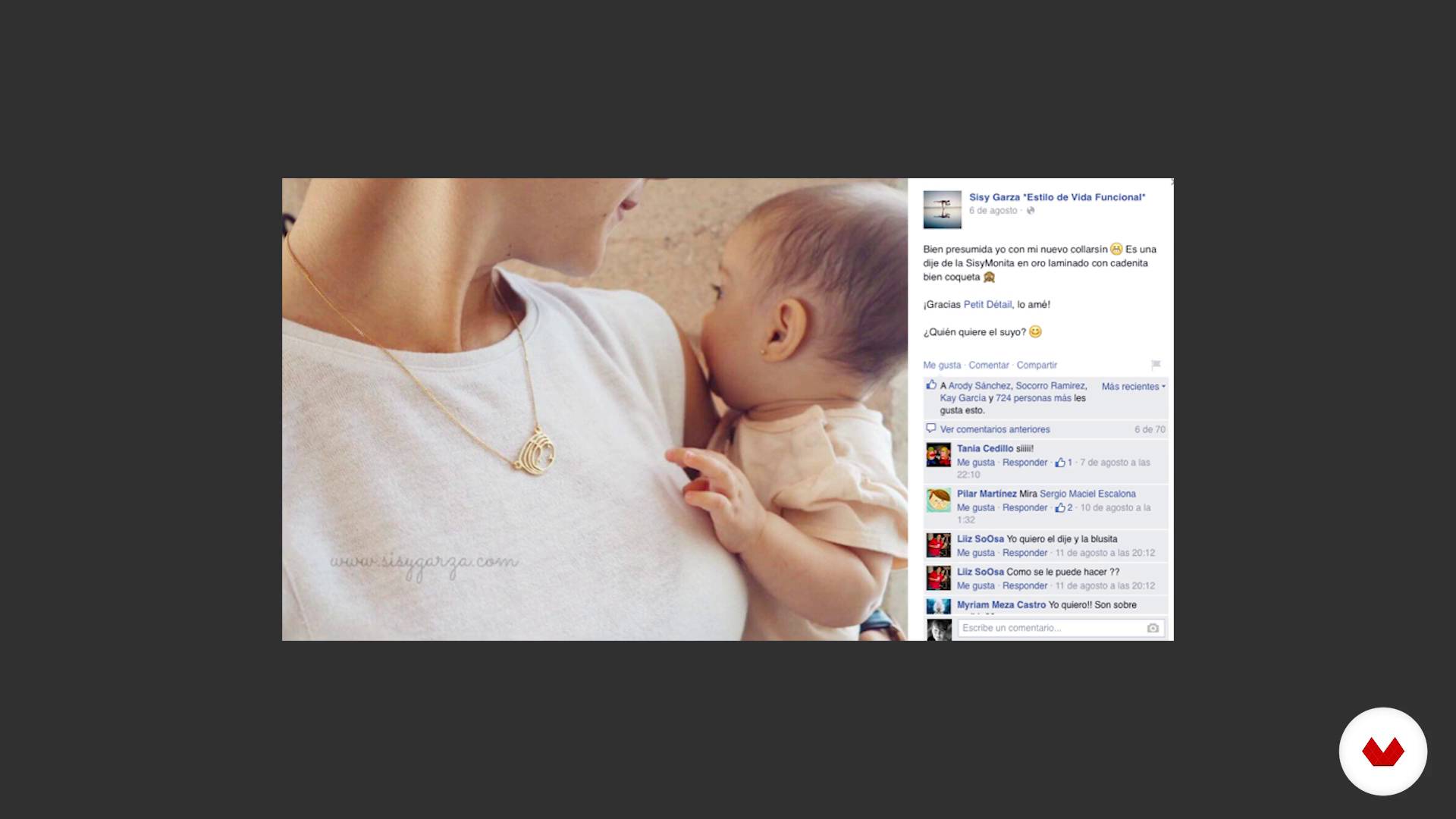The height and width of the screenshot is (819, 1456).
Task: Open the Más recientes sorting dropdown
Action: 1133,387
